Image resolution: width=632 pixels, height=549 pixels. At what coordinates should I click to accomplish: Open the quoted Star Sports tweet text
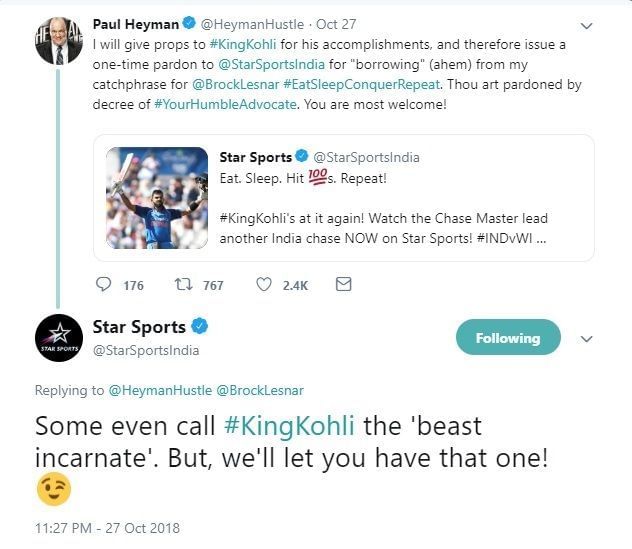(x=385, y=208)
